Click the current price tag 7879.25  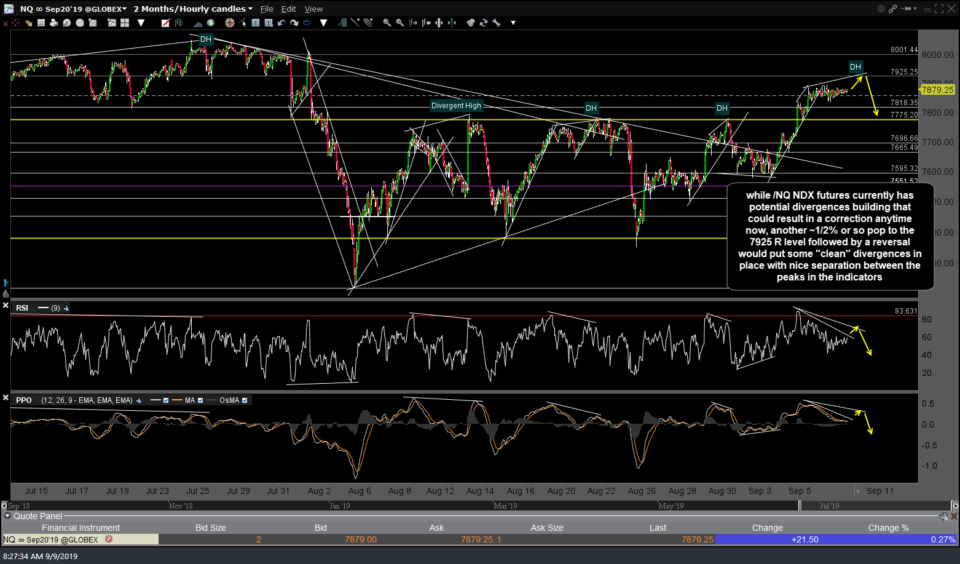point(937,90)
